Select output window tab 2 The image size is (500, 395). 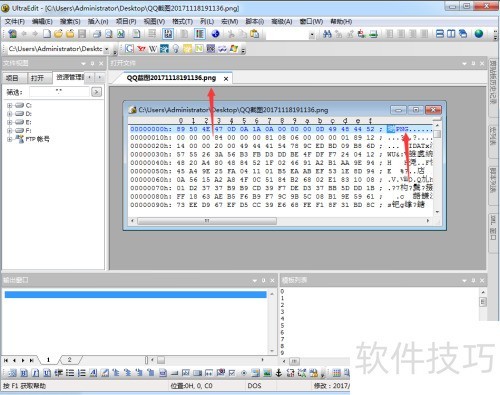[x=69, y=360]
